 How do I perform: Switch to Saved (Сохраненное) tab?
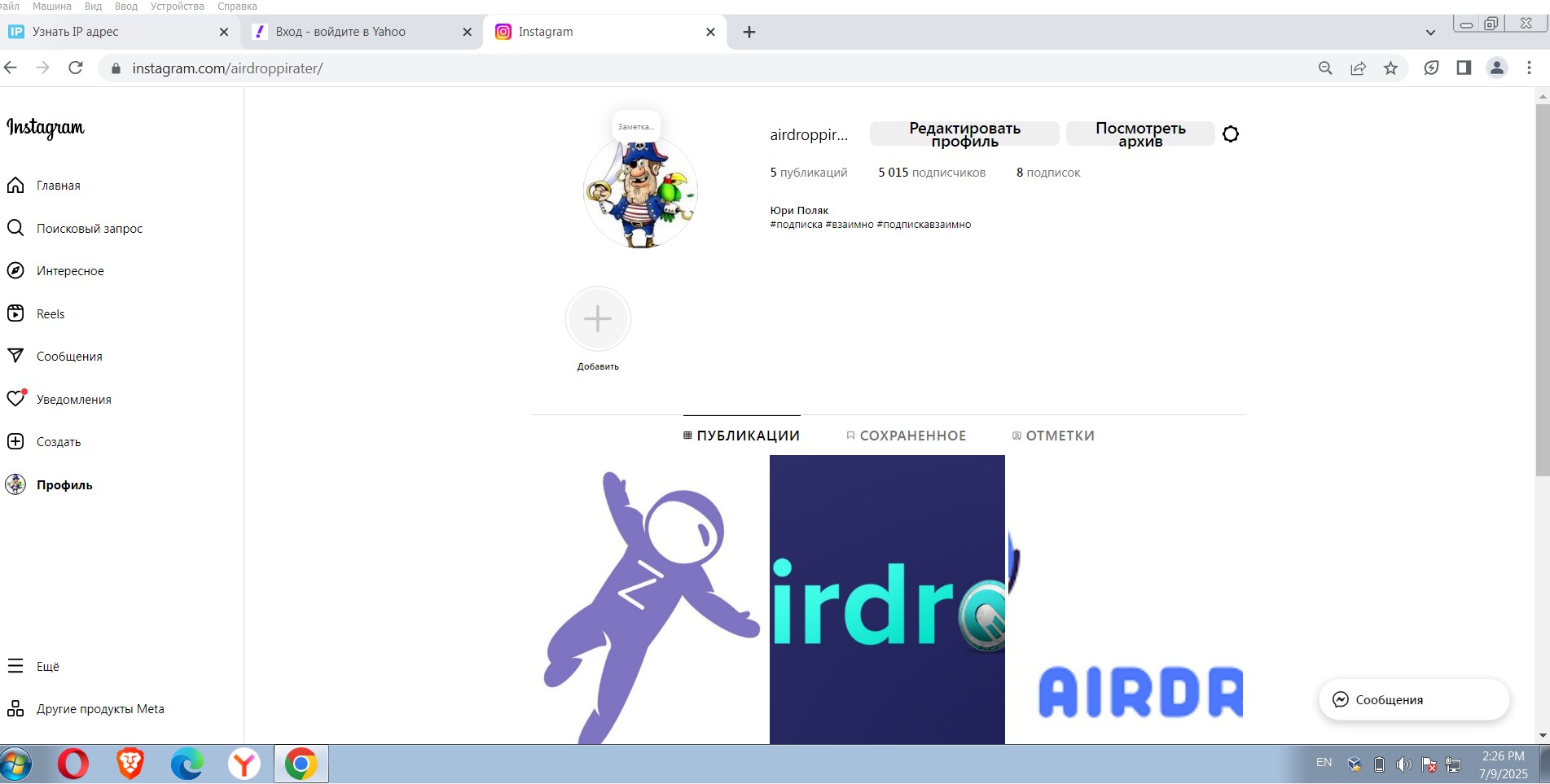coord(906,436)
